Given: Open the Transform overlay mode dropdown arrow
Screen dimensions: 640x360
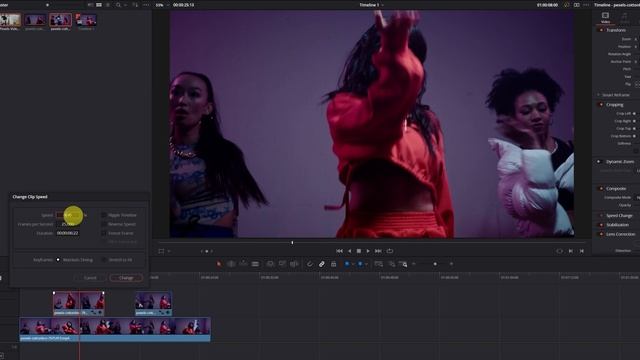Looking at the screenshot, I should point(169,251).
